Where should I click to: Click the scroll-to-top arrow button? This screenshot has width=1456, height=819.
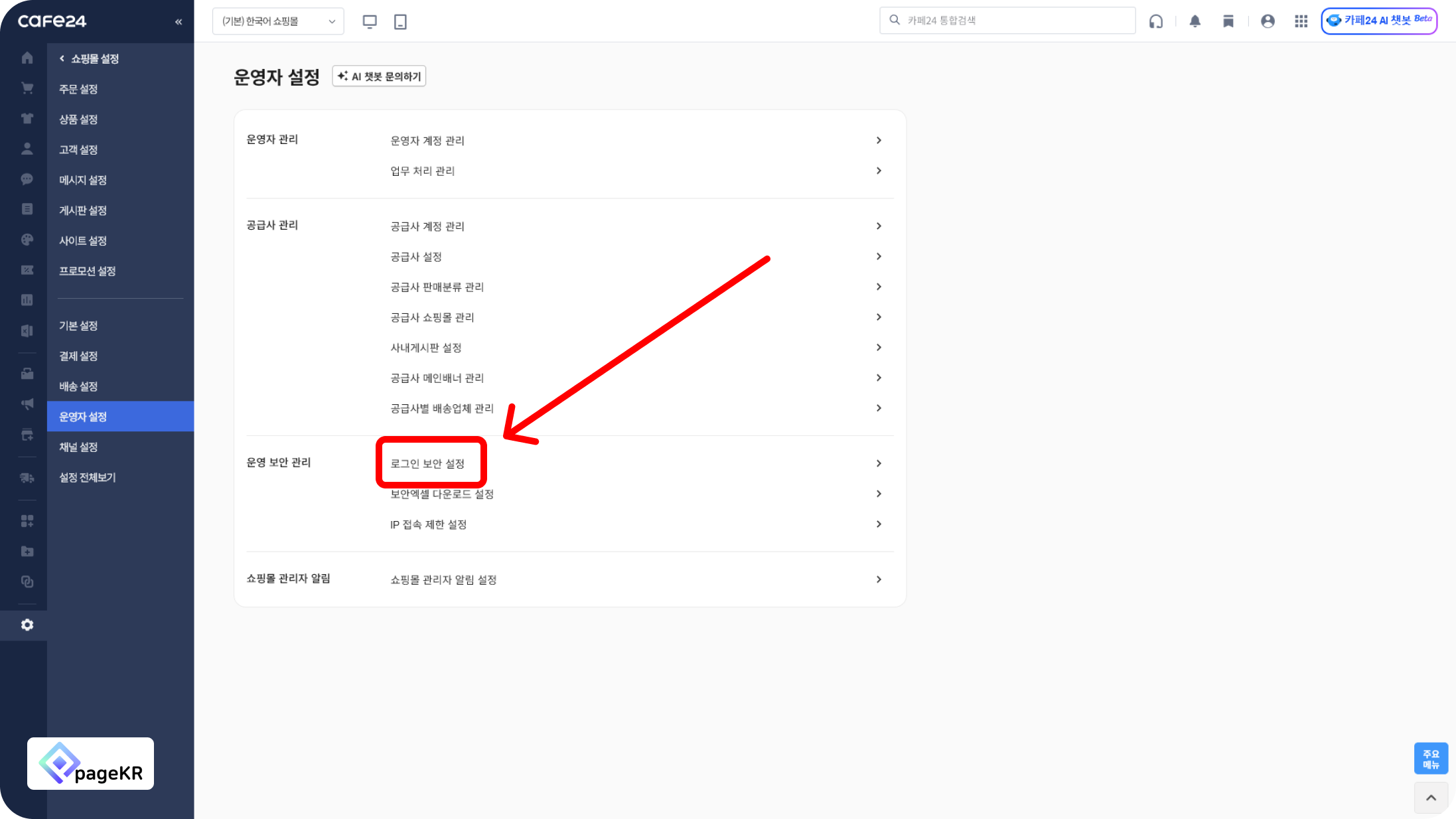pyautogui.click(x=1431, y=798)
